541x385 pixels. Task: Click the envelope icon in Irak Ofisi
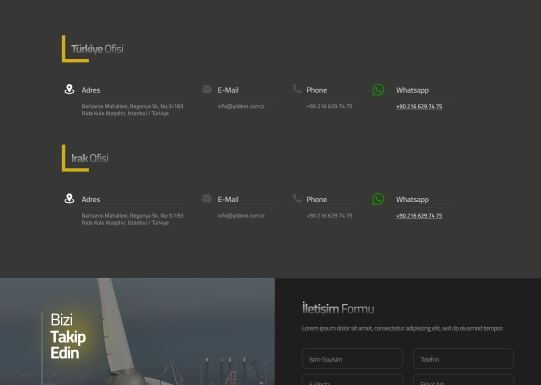(x=207, y=198)
